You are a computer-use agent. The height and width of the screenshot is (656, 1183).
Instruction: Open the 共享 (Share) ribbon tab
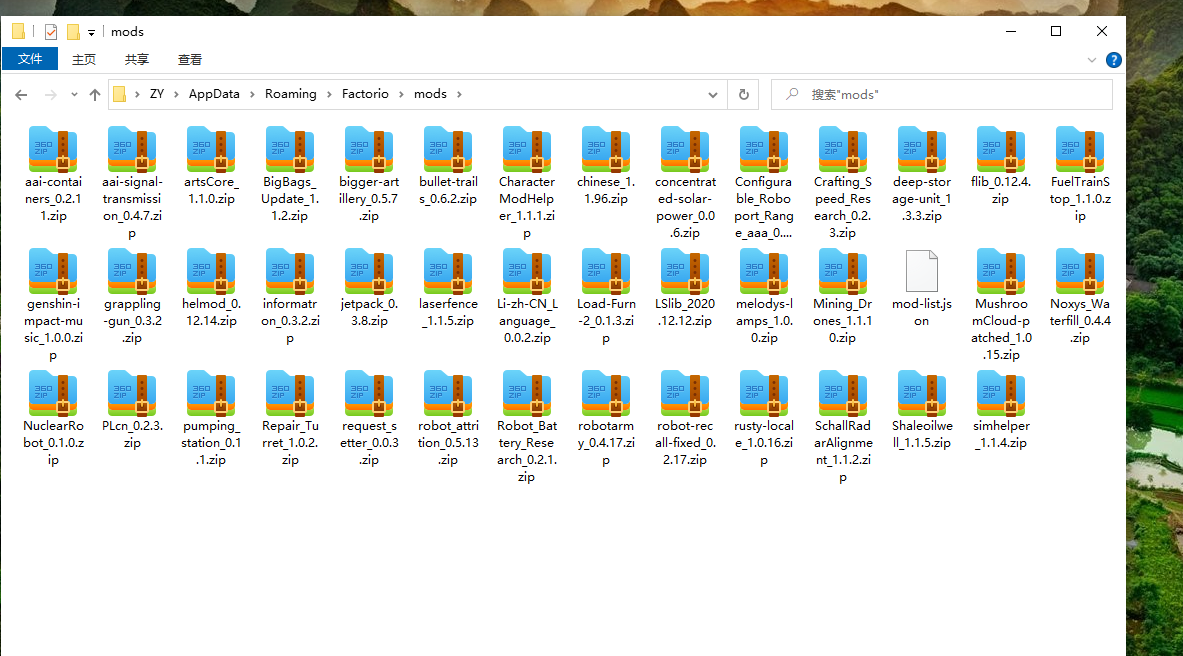pos(137,59)
